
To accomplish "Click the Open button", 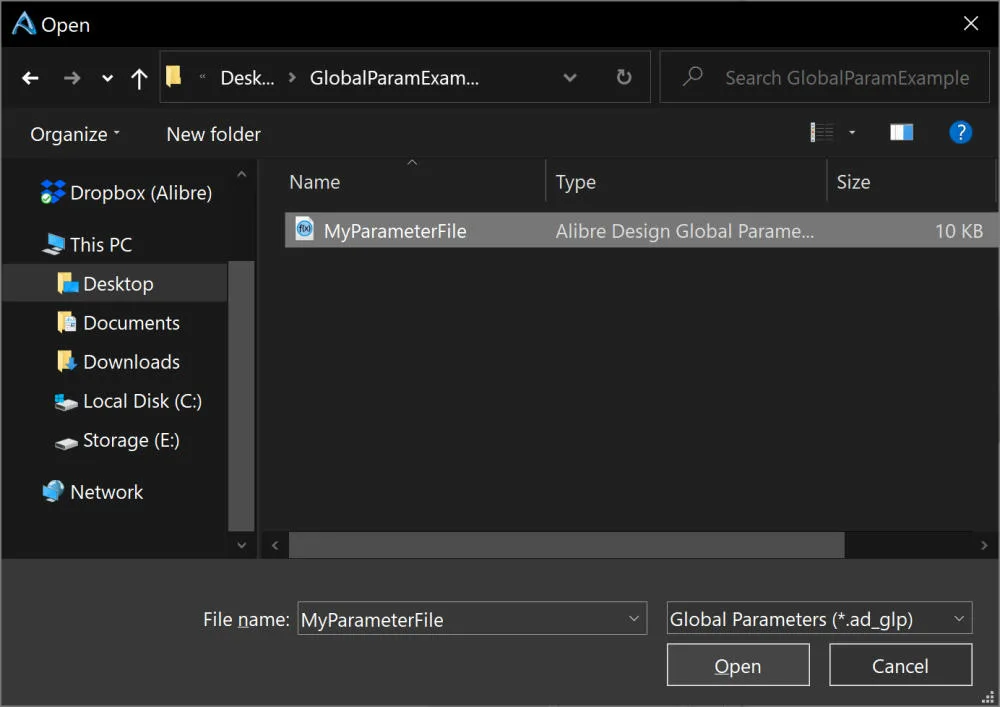I will [x=738, y=664].
